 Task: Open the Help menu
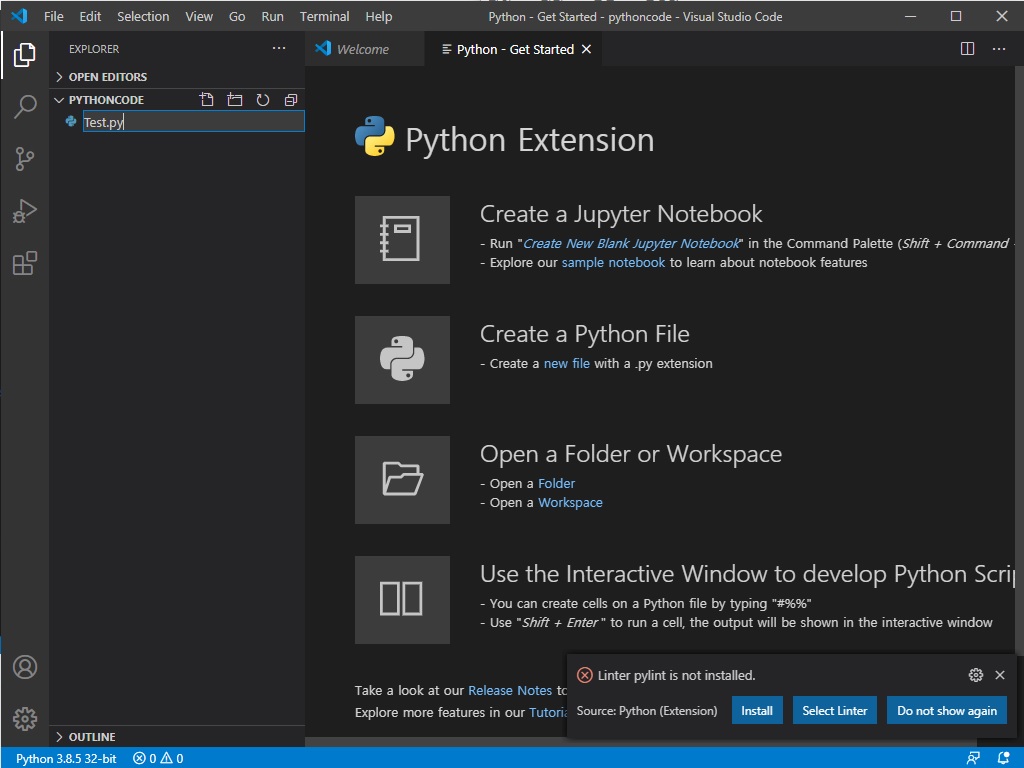pyautogui.click(x=379, y=16)
